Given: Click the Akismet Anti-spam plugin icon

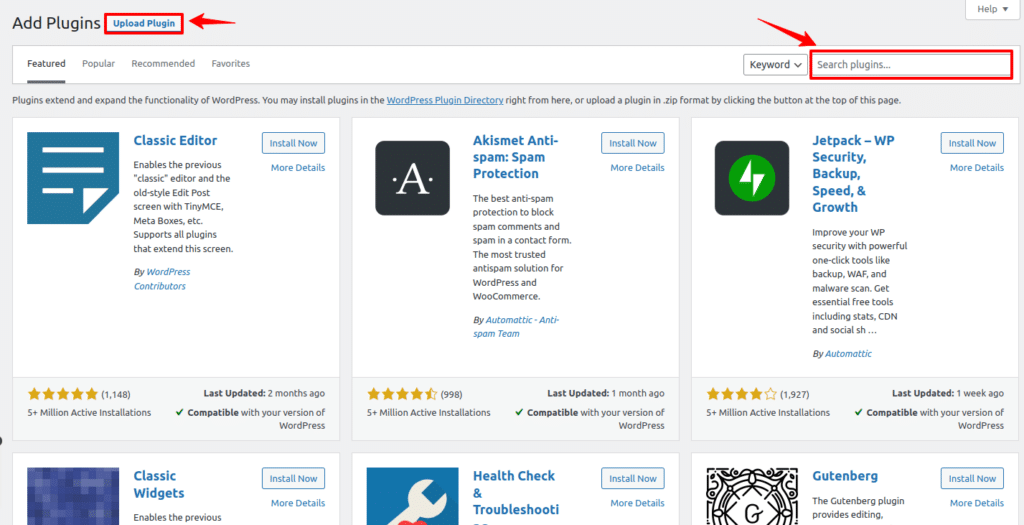Looking at the screenshot, I should tap(412, 178).
